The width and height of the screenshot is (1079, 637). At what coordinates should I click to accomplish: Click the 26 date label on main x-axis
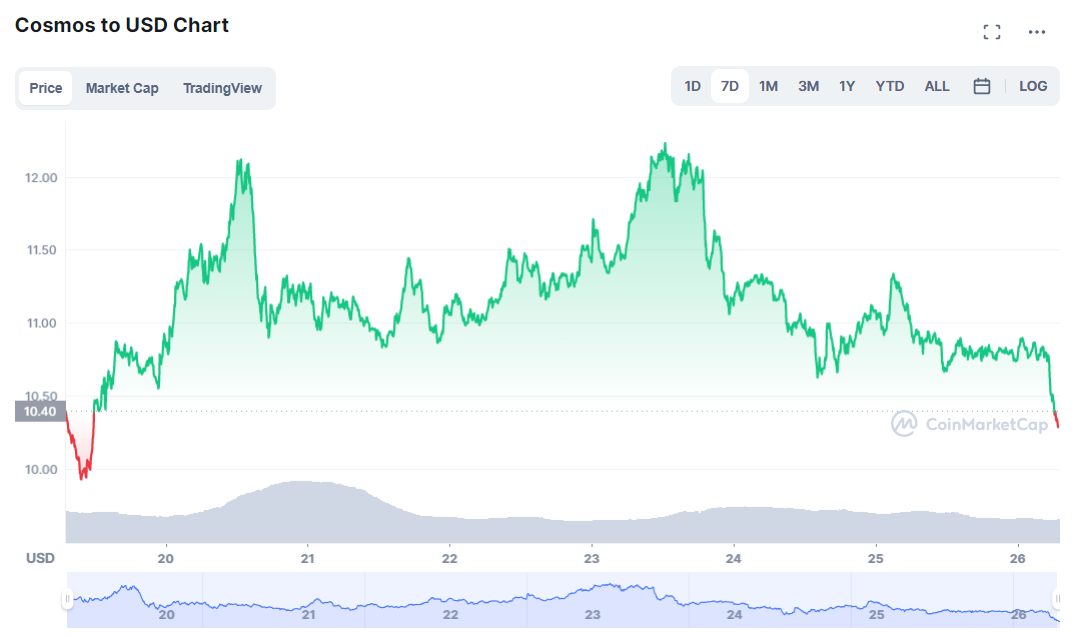tap(1018, 559)
